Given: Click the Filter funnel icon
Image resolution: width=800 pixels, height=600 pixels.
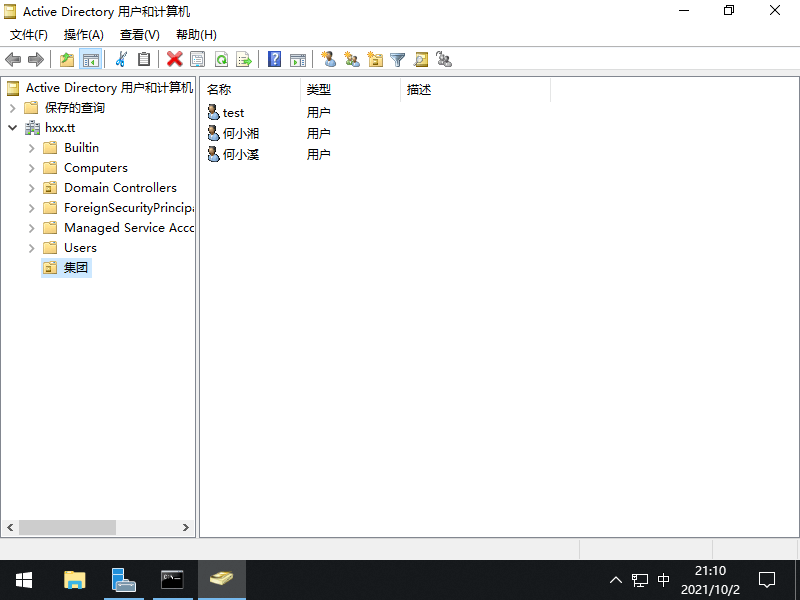Looking at the screenshot, I should pos(397,60).
